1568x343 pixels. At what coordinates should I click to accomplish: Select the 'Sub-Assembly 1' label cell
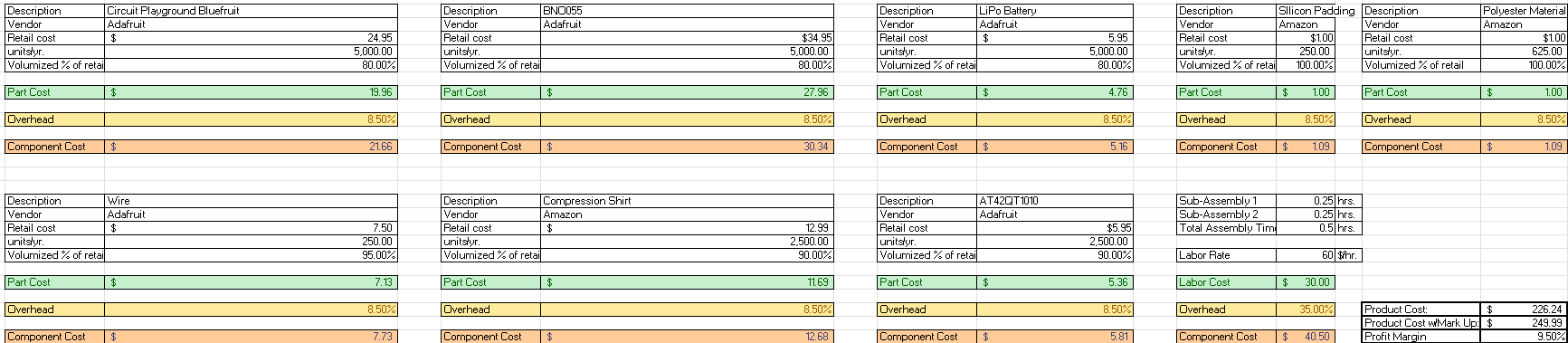coord(1226,201)
